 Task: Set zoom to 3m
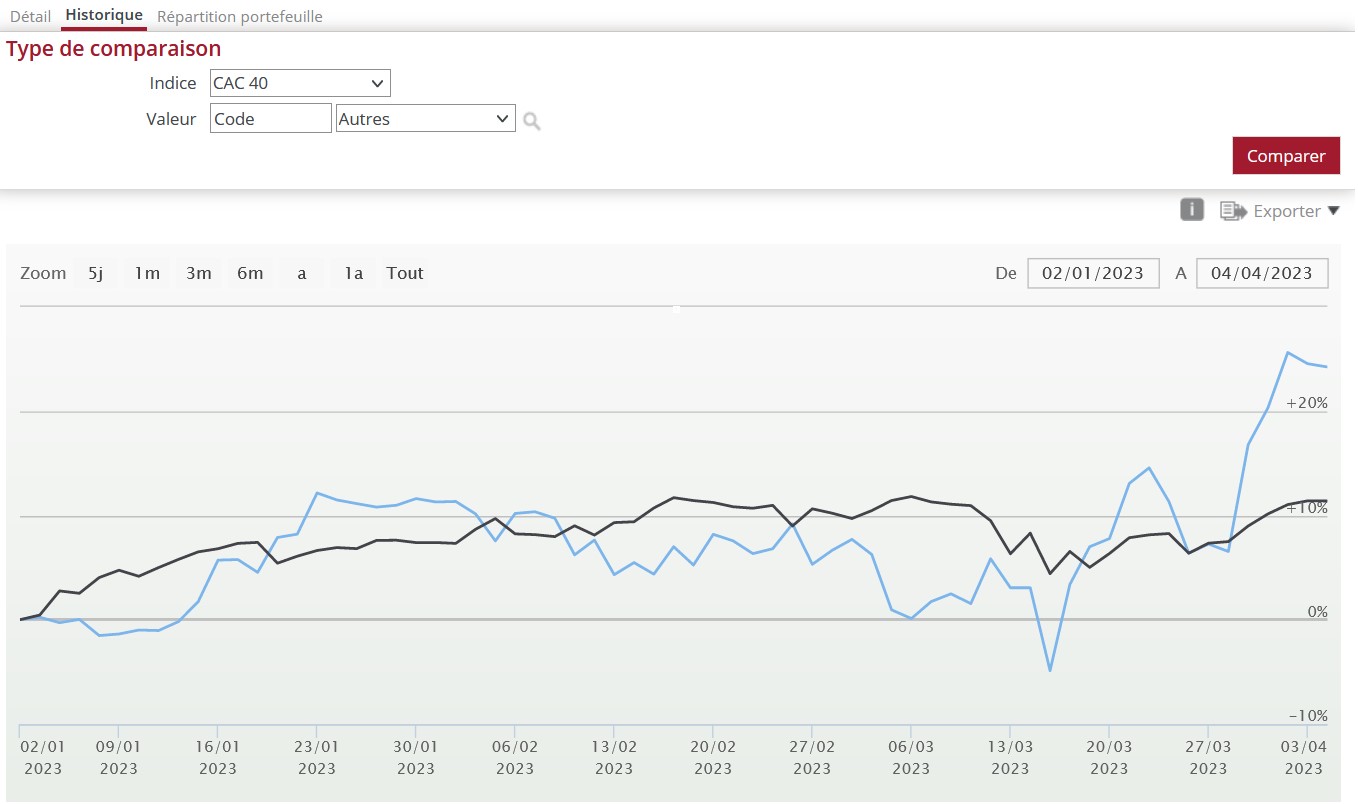(199, 273)
